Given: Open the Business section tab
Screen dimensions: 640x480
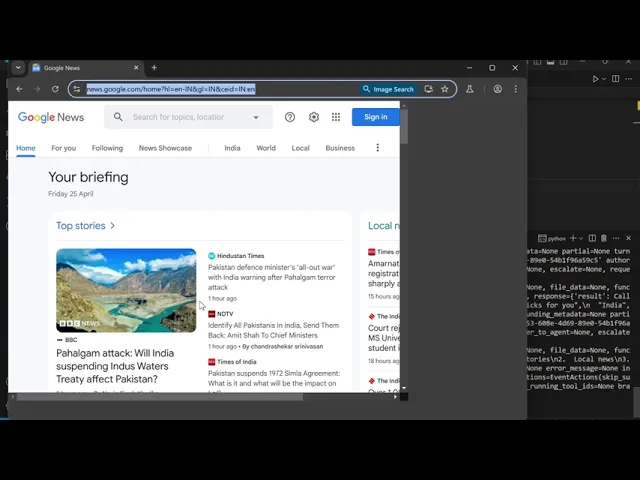Looking at the screenshot, I should point(340,148).
